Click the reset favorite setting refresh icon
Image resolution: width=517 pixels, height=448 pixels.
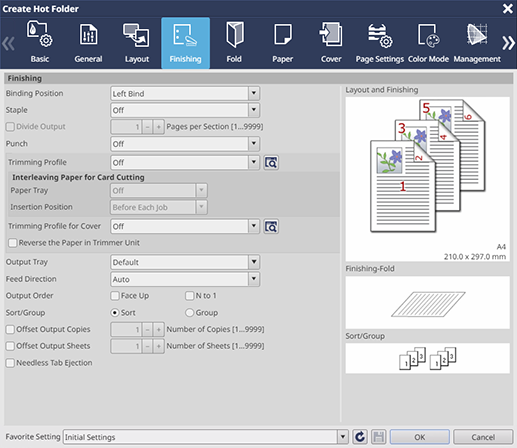360,437
